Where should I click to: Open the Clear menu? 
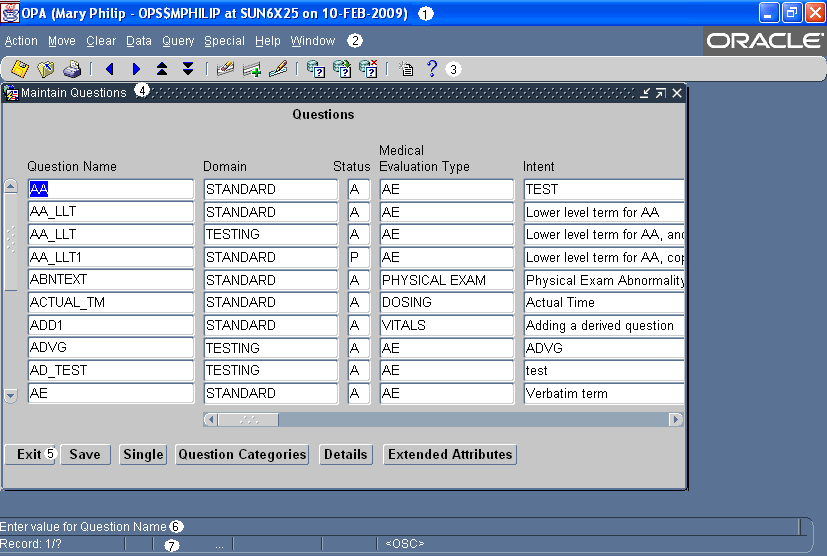[101, 41]
